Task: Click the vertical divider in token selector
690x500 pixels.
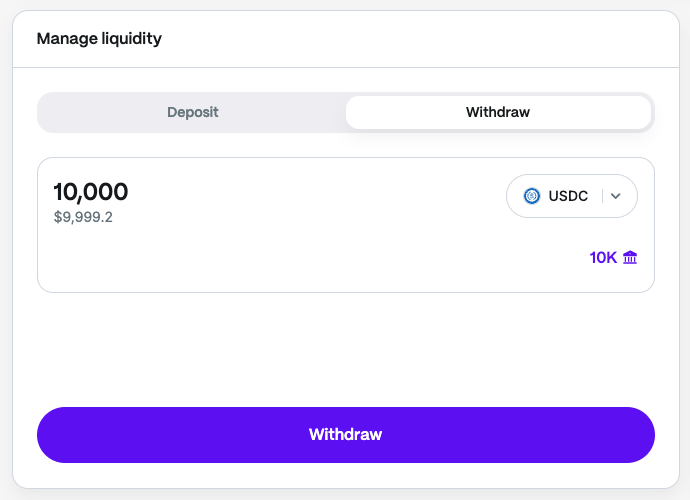Action: [x=602, y=196]
